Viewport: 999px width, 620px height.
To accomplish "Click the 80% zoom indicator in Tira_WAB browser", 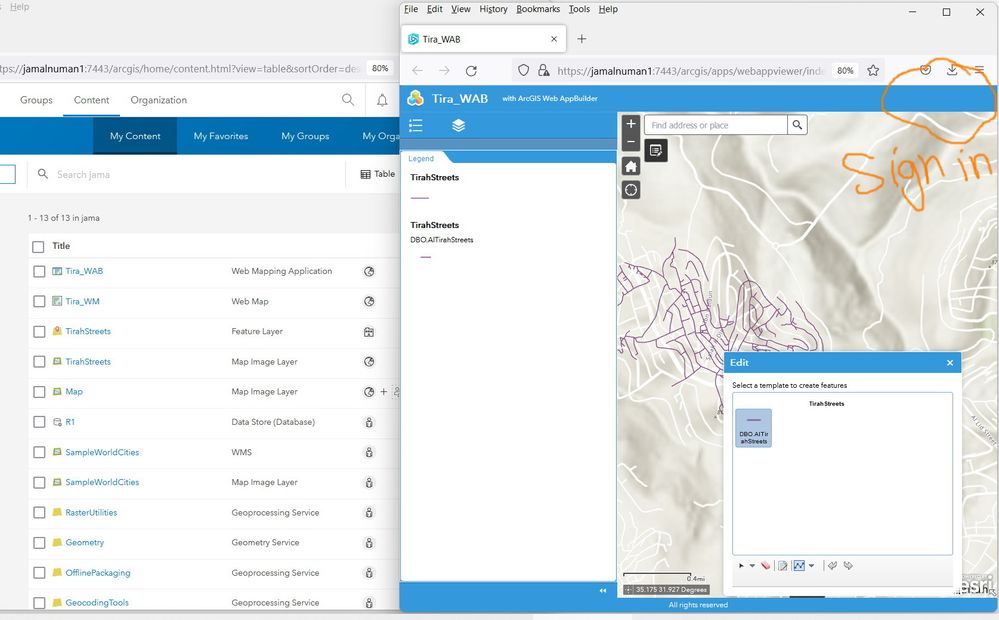I will [x=845, y=71].
